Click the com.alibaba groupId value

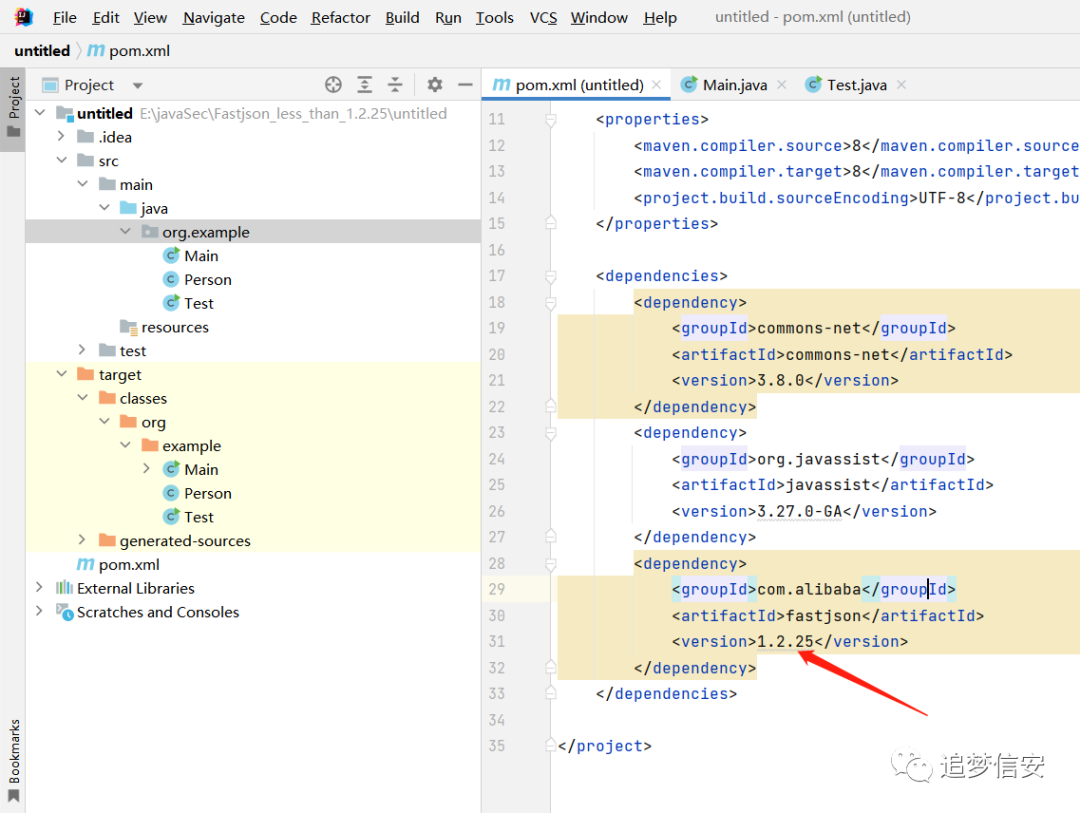809,590
